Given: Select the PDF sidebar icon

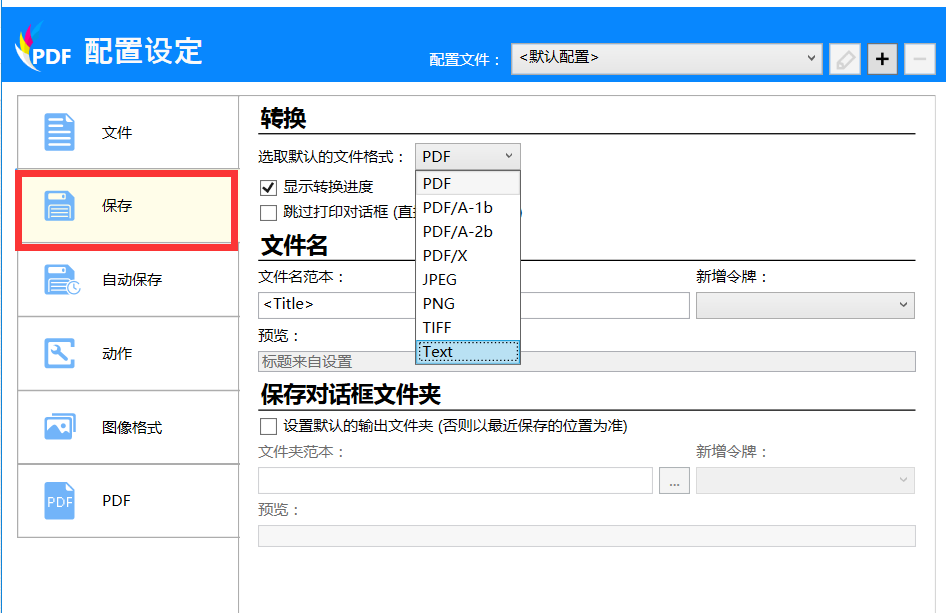Looking at the screenshot, I should tap(127, 501).
